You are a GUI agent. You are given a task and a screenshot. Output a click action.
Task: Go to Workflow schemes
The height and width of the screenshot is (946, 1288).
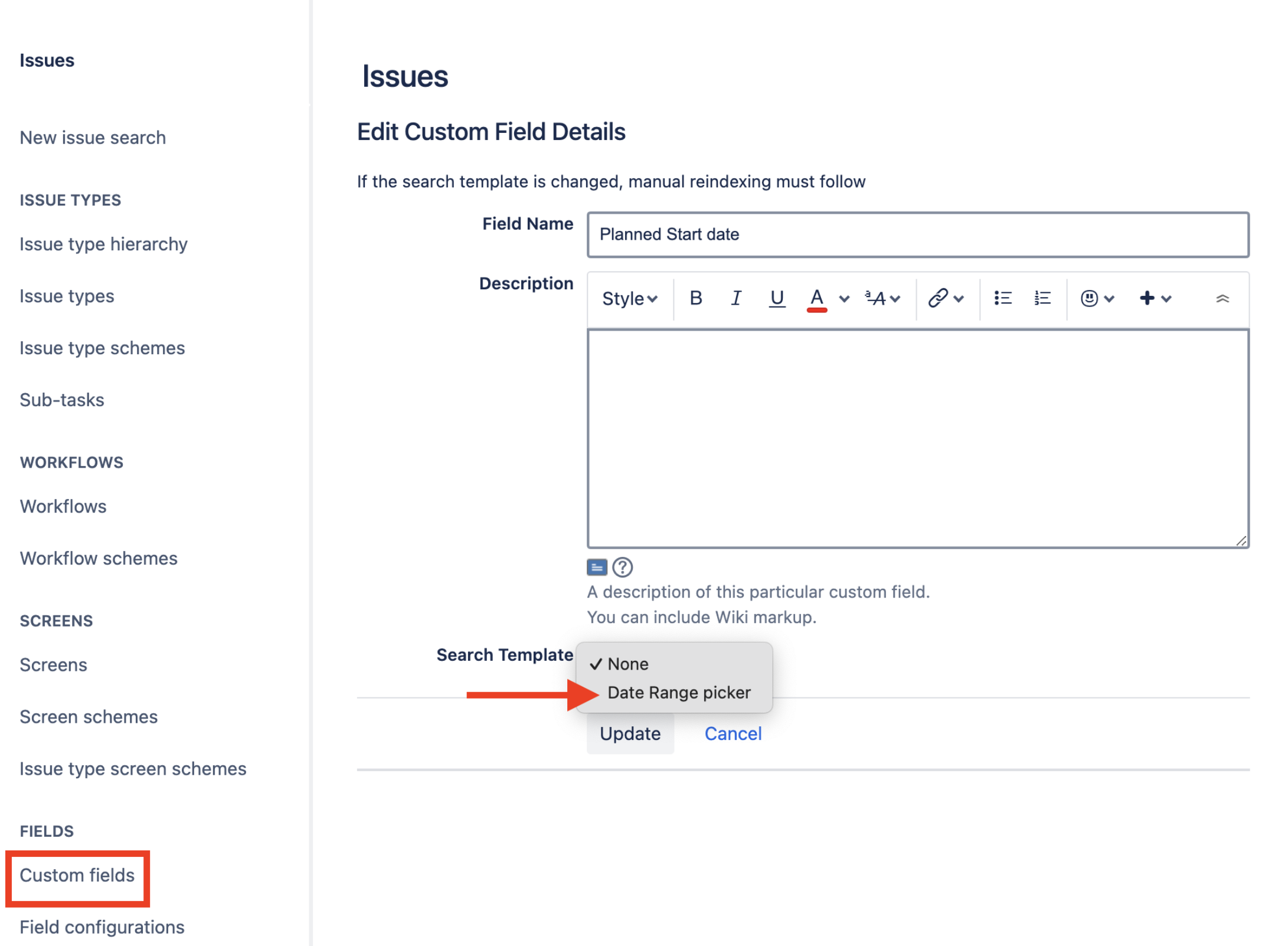tap(98, 557)
